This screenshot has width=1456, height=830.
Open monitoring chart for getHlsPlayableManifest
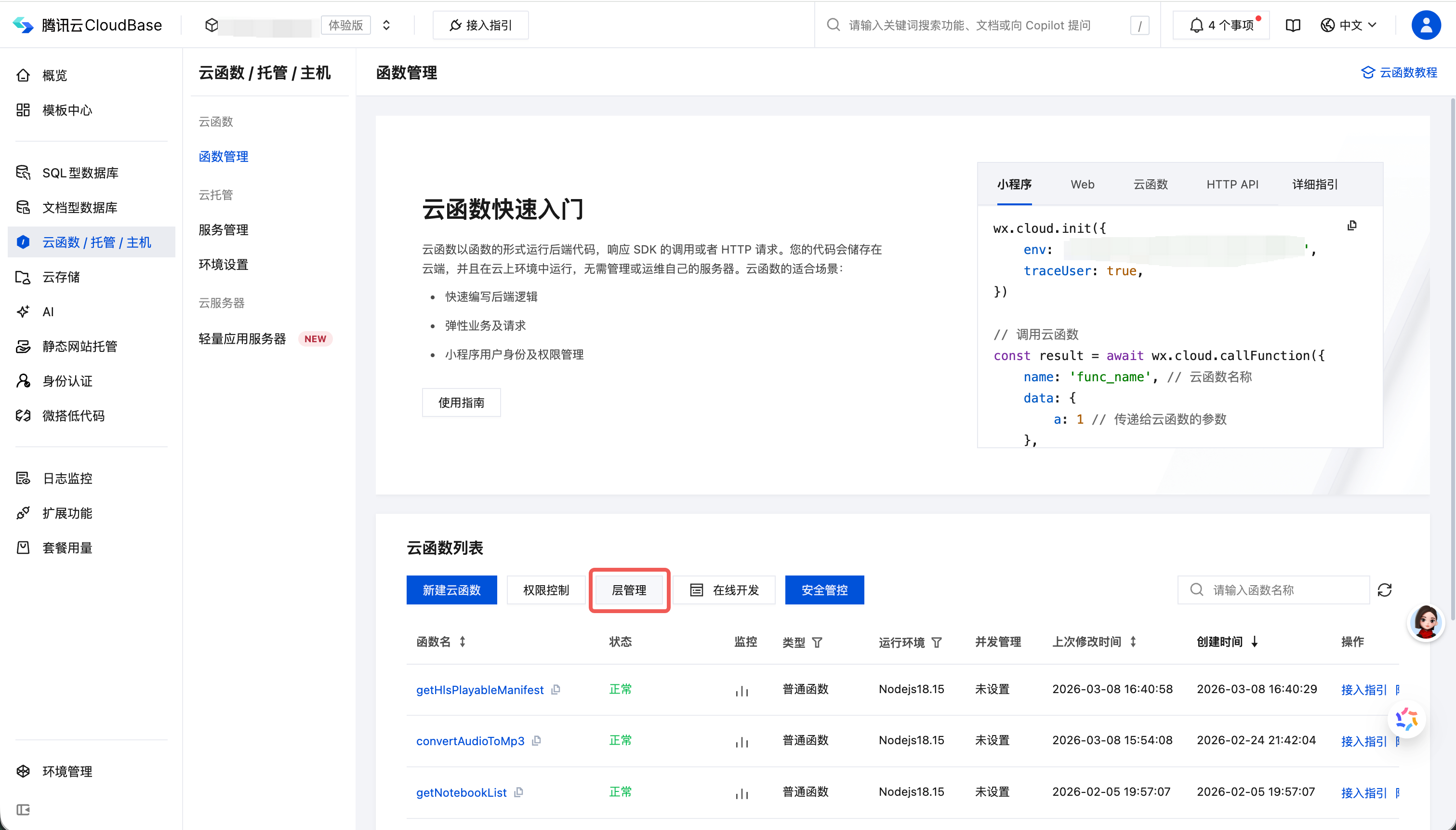pos(741,691)
